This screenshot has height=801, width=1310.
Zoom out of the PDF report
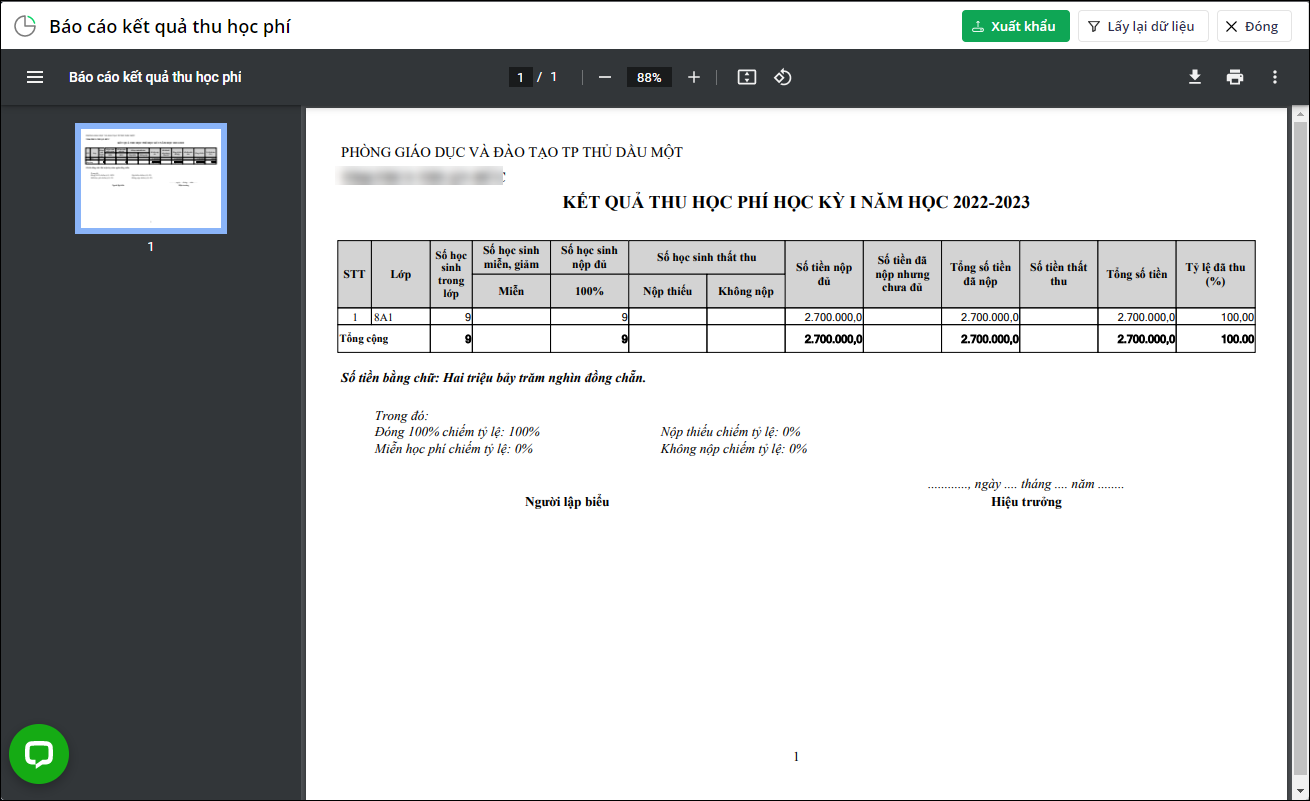coord(605,77)
